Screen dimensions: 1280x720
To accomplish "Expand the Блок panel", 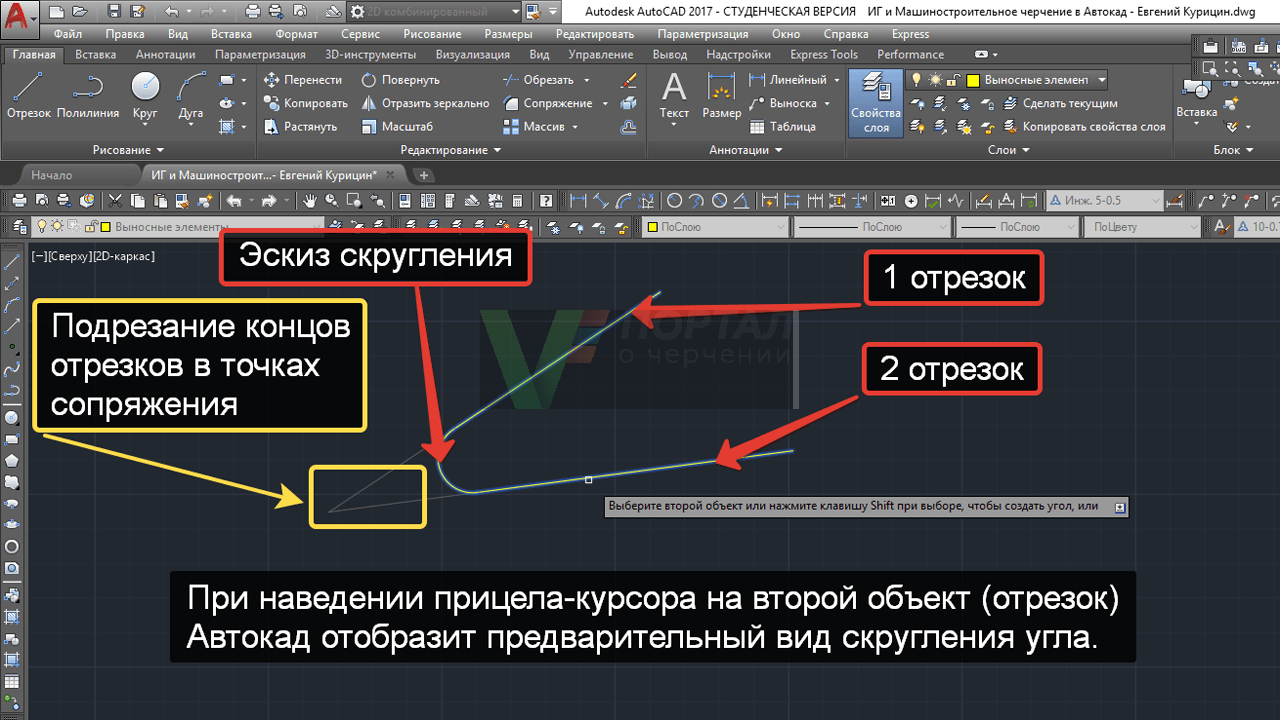I will click(x=1233, y=150).
